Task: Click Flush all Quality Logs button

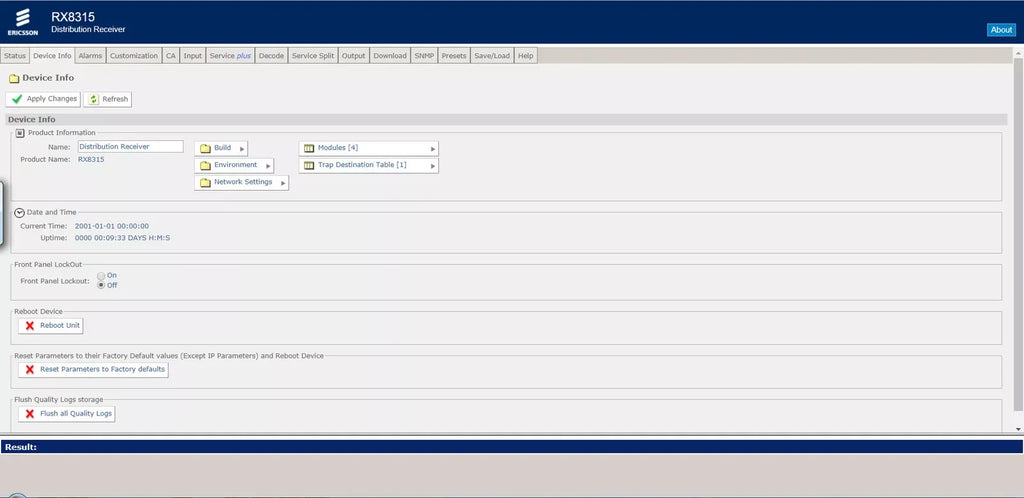Action: [67, 414]
